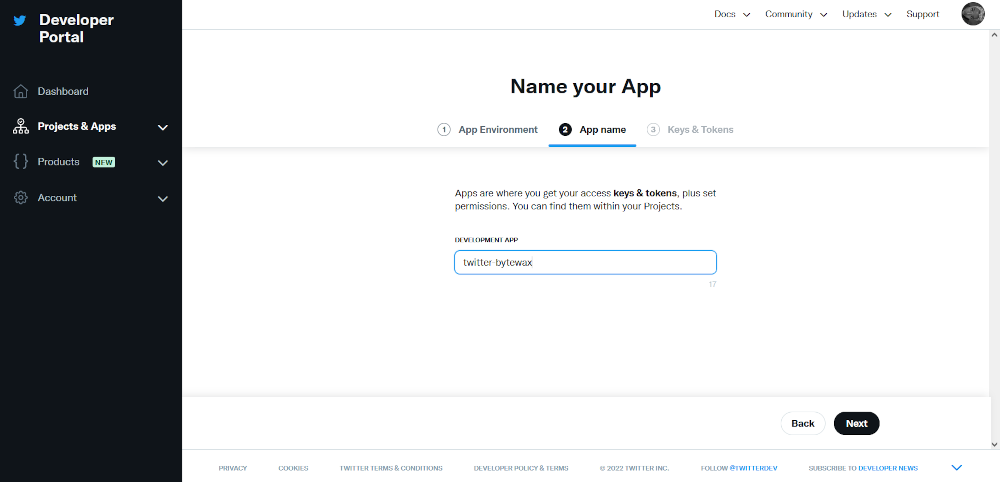1000x482 pixels.
Task: Click the Twitter bird logo
Action: (x=20, y=20)
